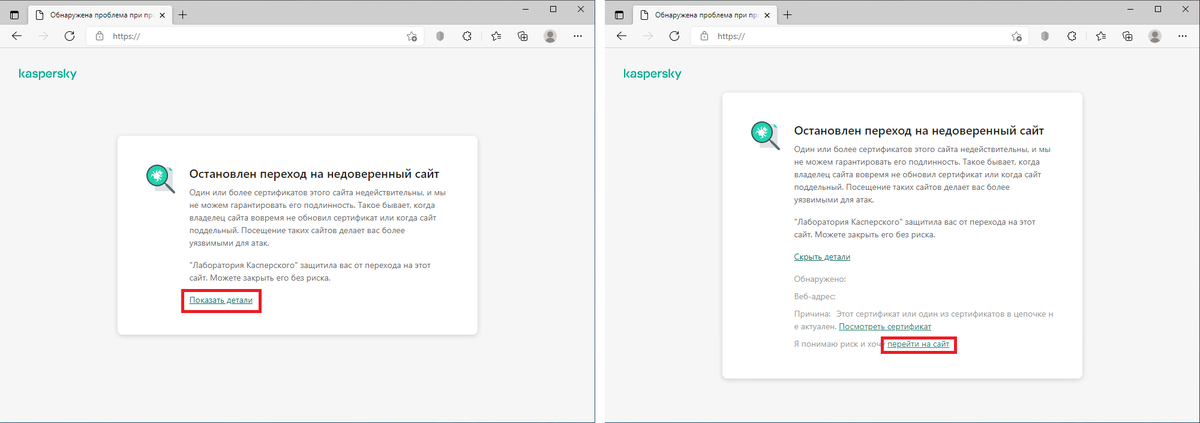Click Kaspersky logo in right window
This screenshot has width=1200, height=423.
click(652, 74)
